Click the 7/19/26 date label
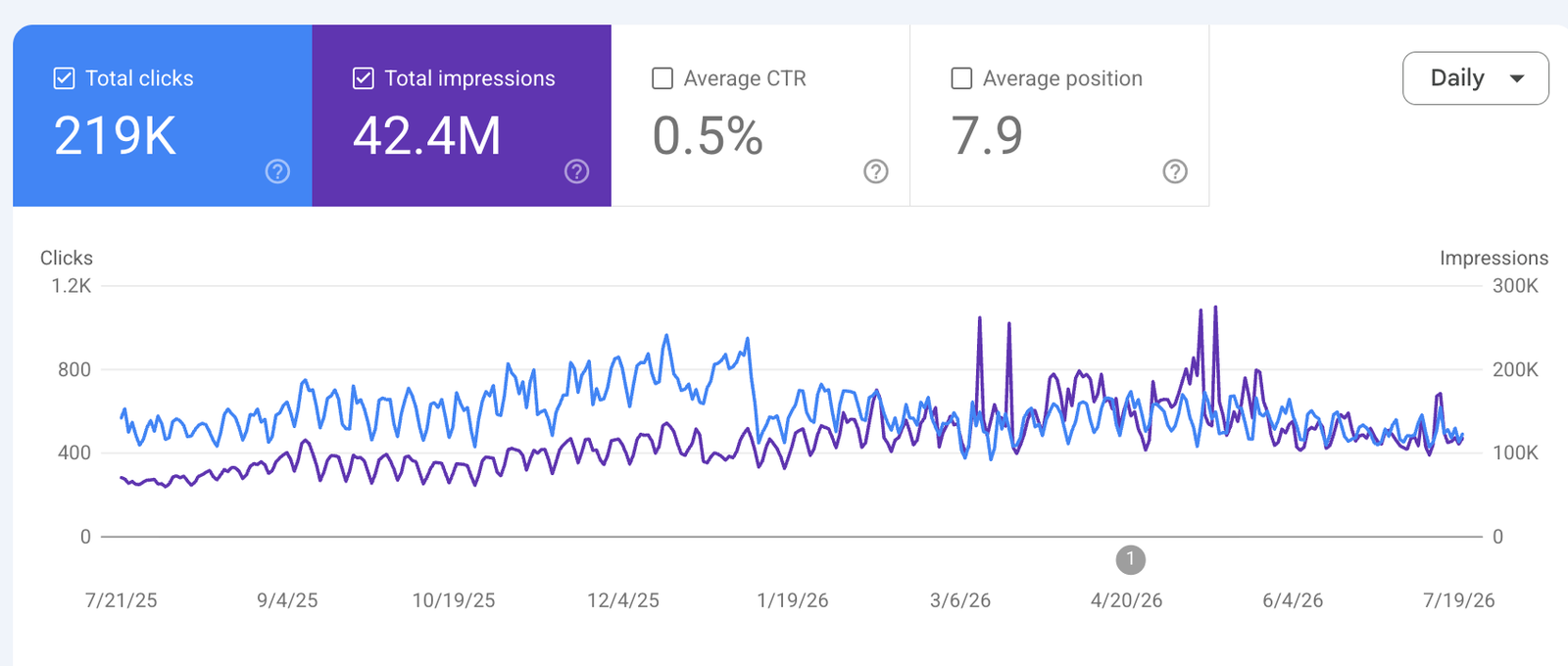This screenshot has height=666, width=1568. [x=1459, y=600]
